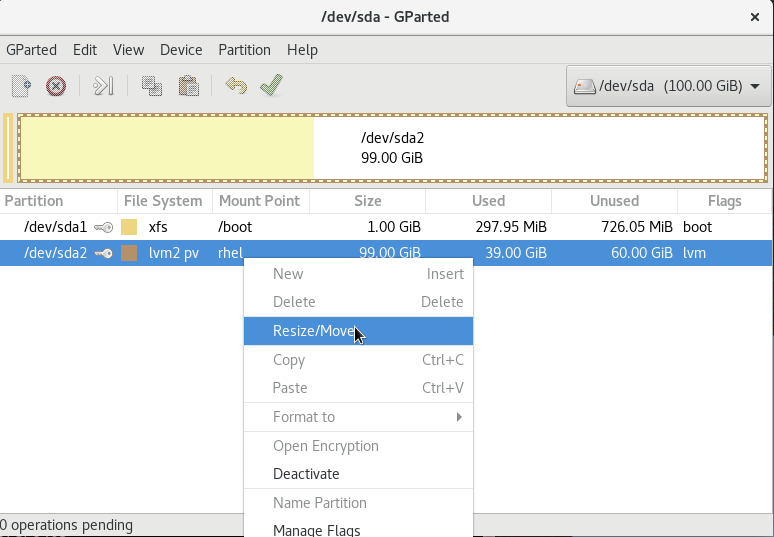The height and width of the screenshot is (537, 774).
Task: Click New in the context menu
Action: (x=358, y=274)
